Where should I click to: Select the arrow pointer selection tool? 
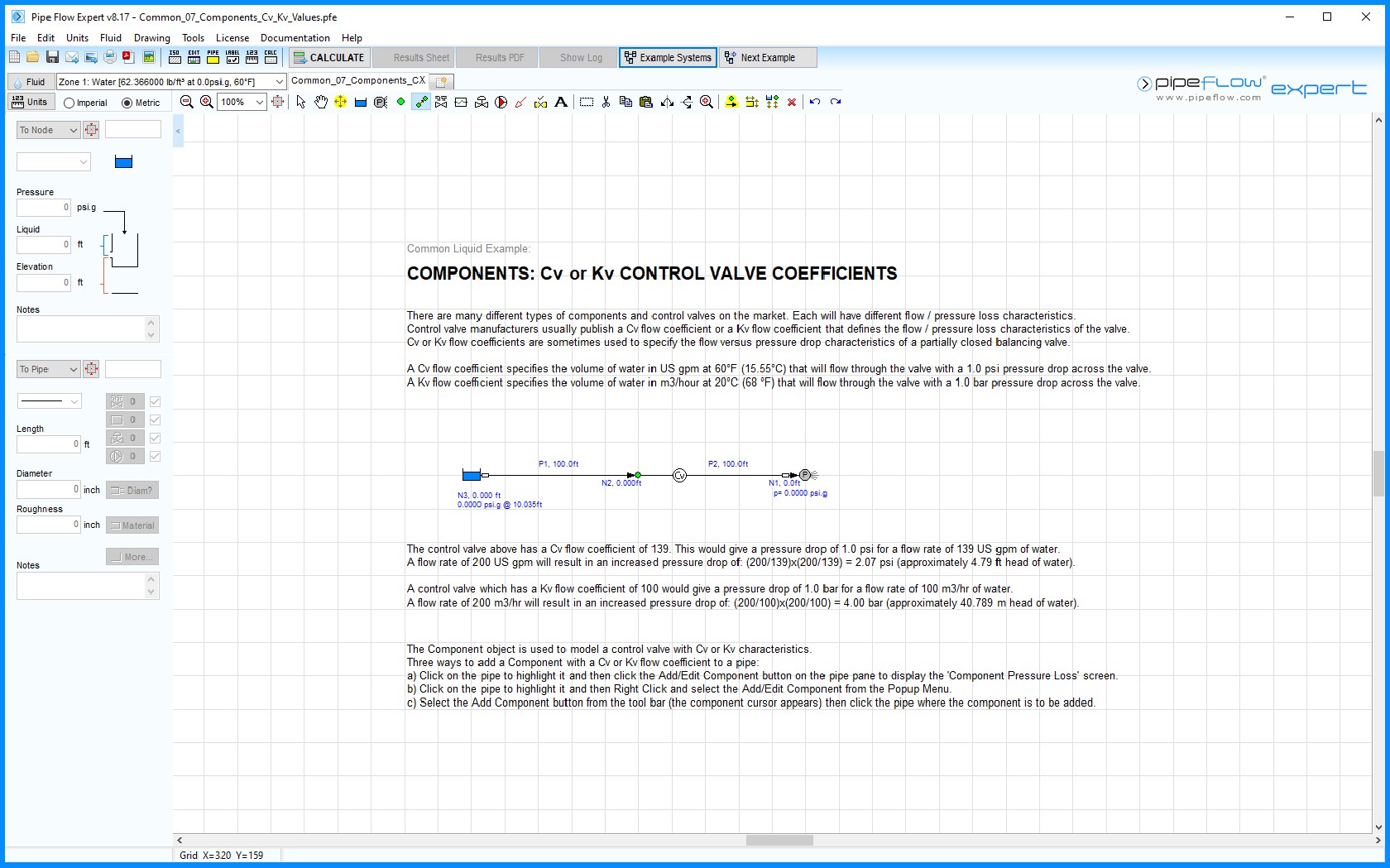pos(300,102)
